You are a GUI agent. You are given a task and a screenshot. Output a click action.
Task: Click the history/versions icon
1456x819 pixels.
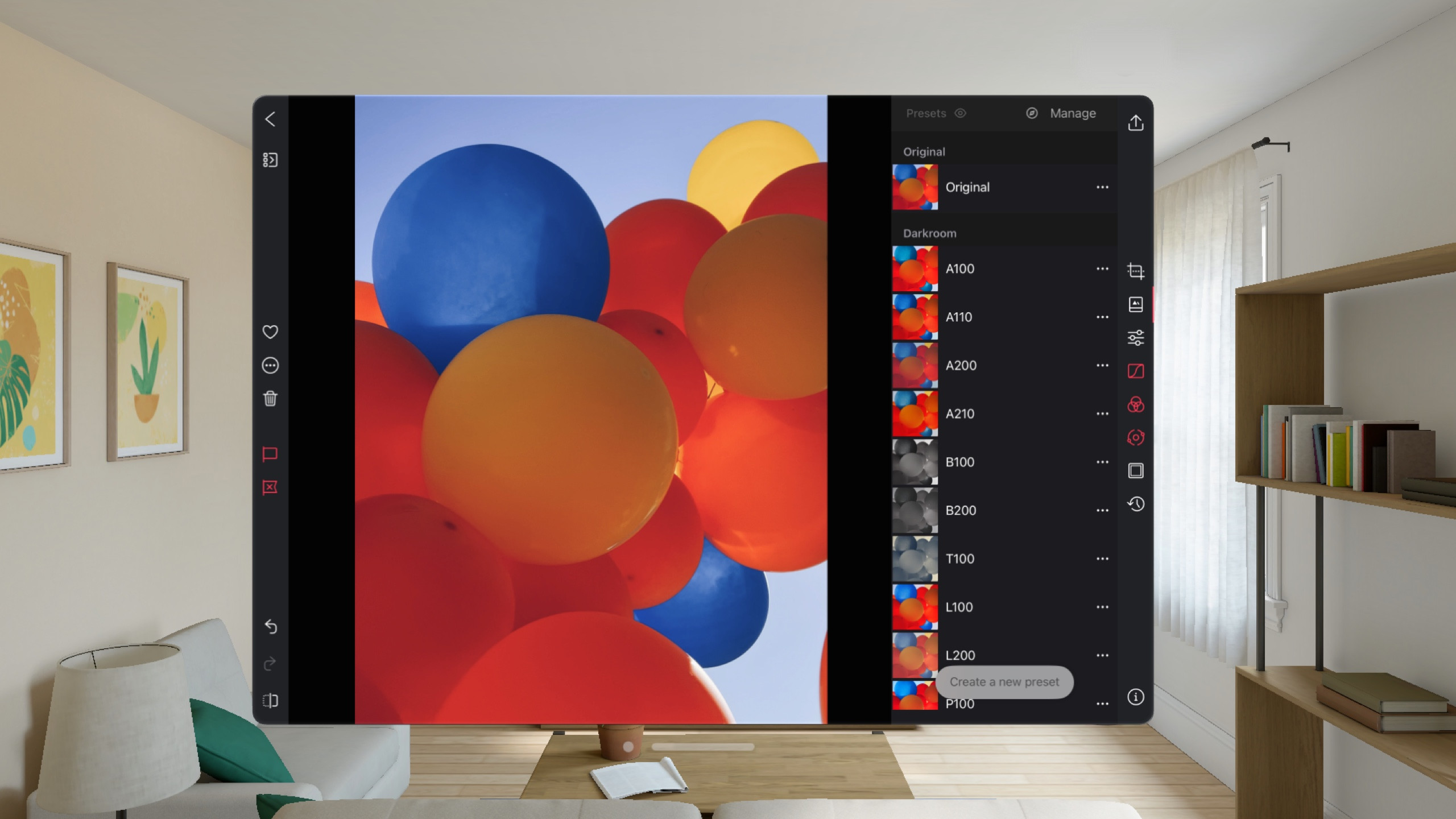1135,503
